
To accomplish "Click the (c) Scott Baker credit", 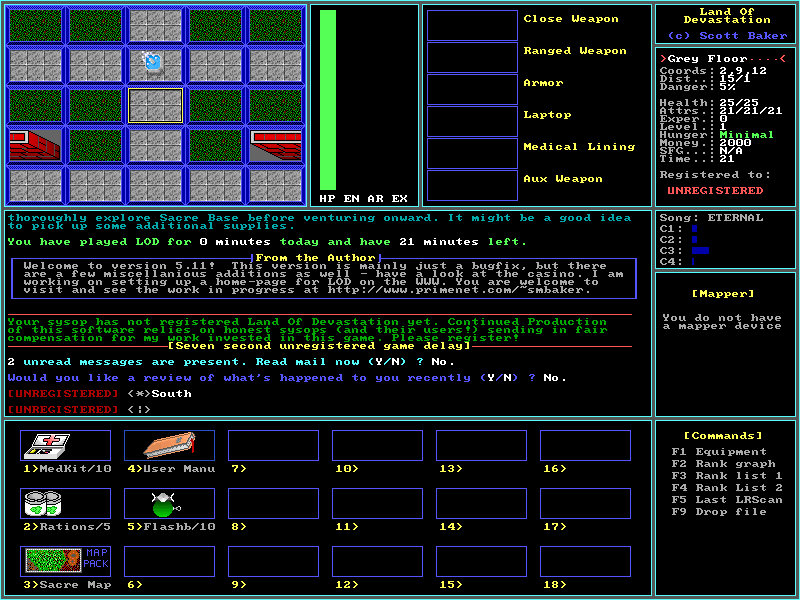I will (727, 36).
